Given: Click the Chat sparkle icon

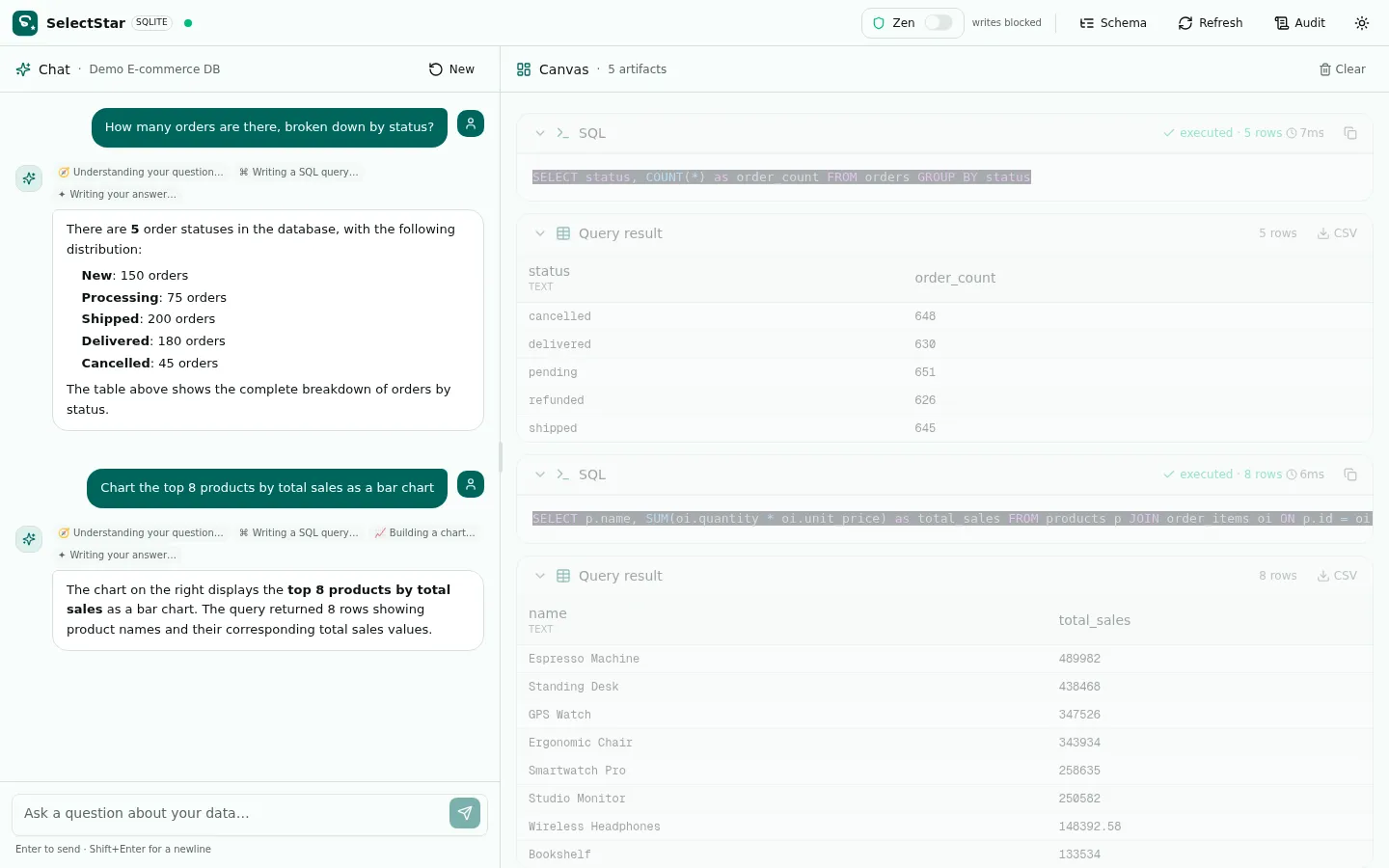Looking at the screenshot, I should point(23,69).
